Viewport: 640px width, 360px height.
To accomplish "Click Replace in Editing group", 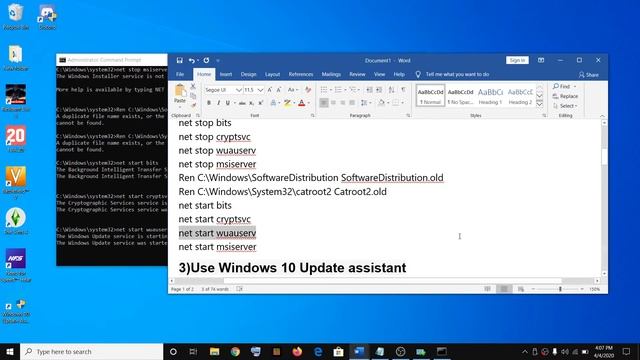I will (565, 96).
